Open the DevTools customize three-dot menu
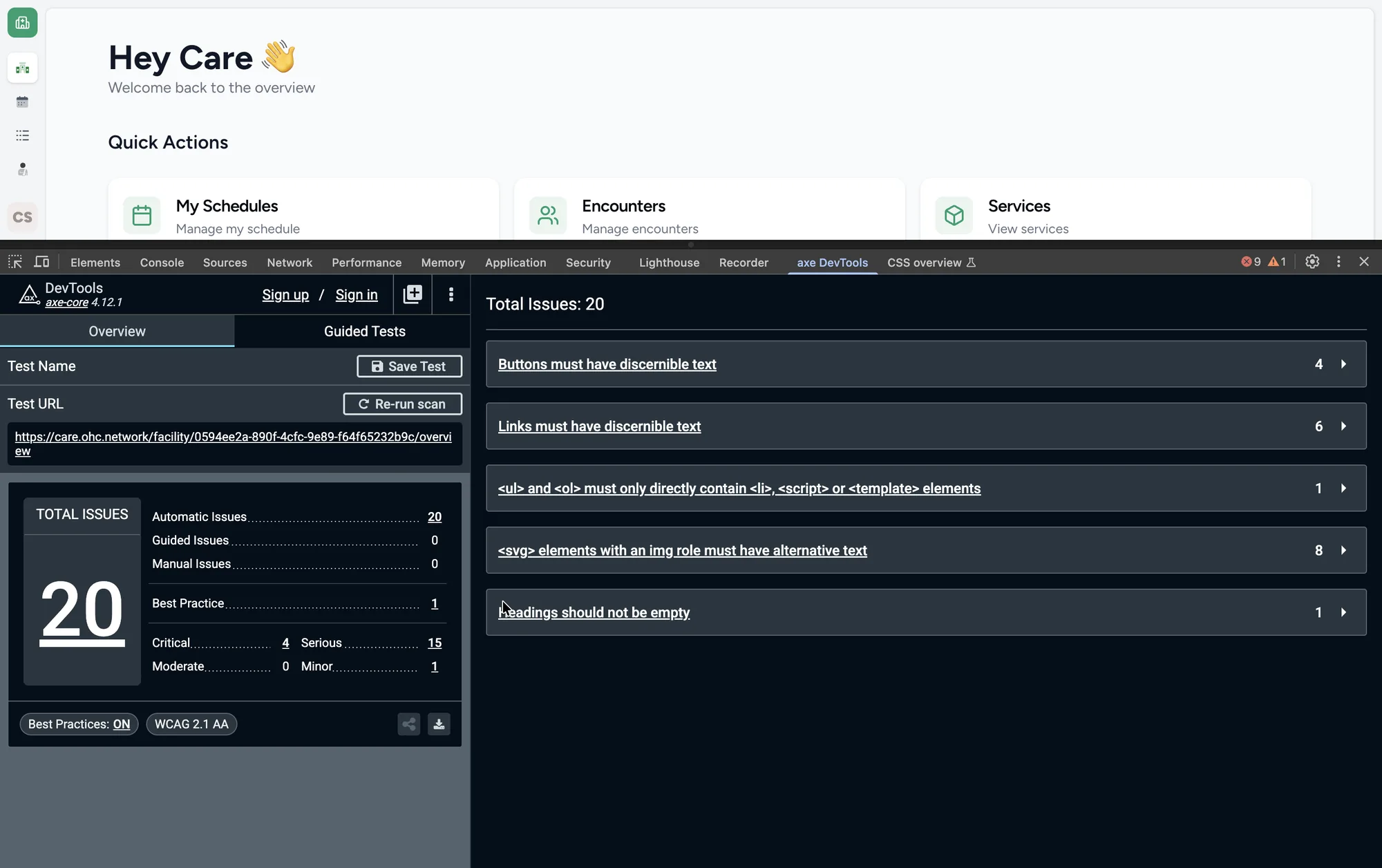Screen dimensions: 1382x868 click(1338, 262)
